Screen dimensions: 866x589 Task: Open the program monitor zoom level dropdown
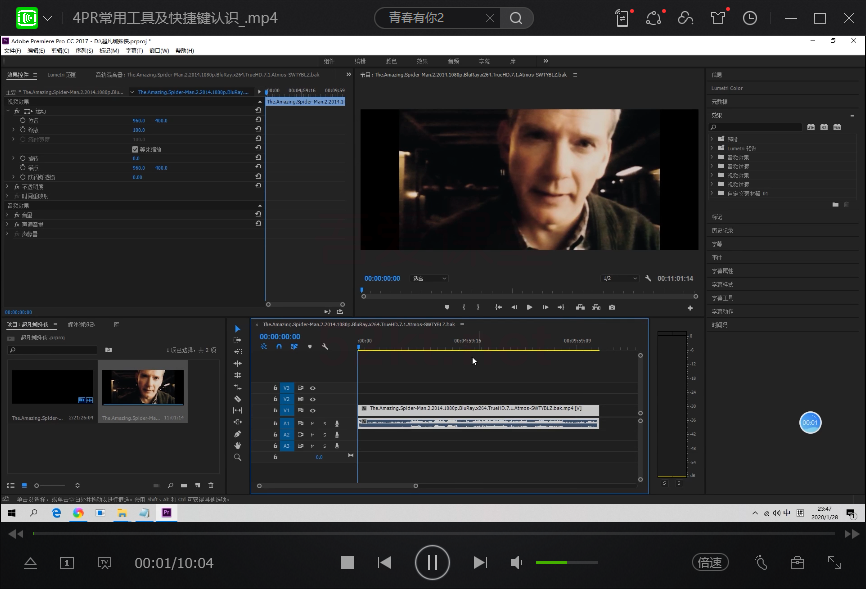430,278
